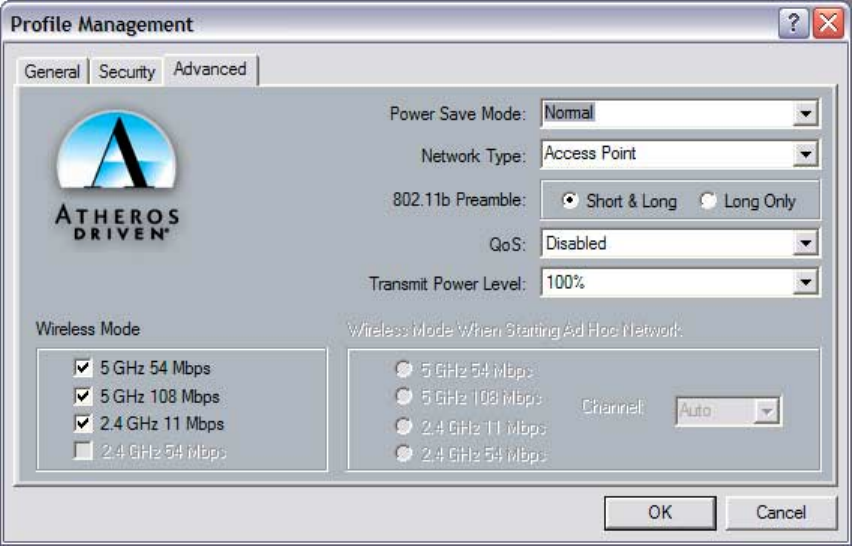Select ad hoc 5 GHz 54 Mbps radio
This screenshot has width=852, height=546.
(x=404, y=369)
